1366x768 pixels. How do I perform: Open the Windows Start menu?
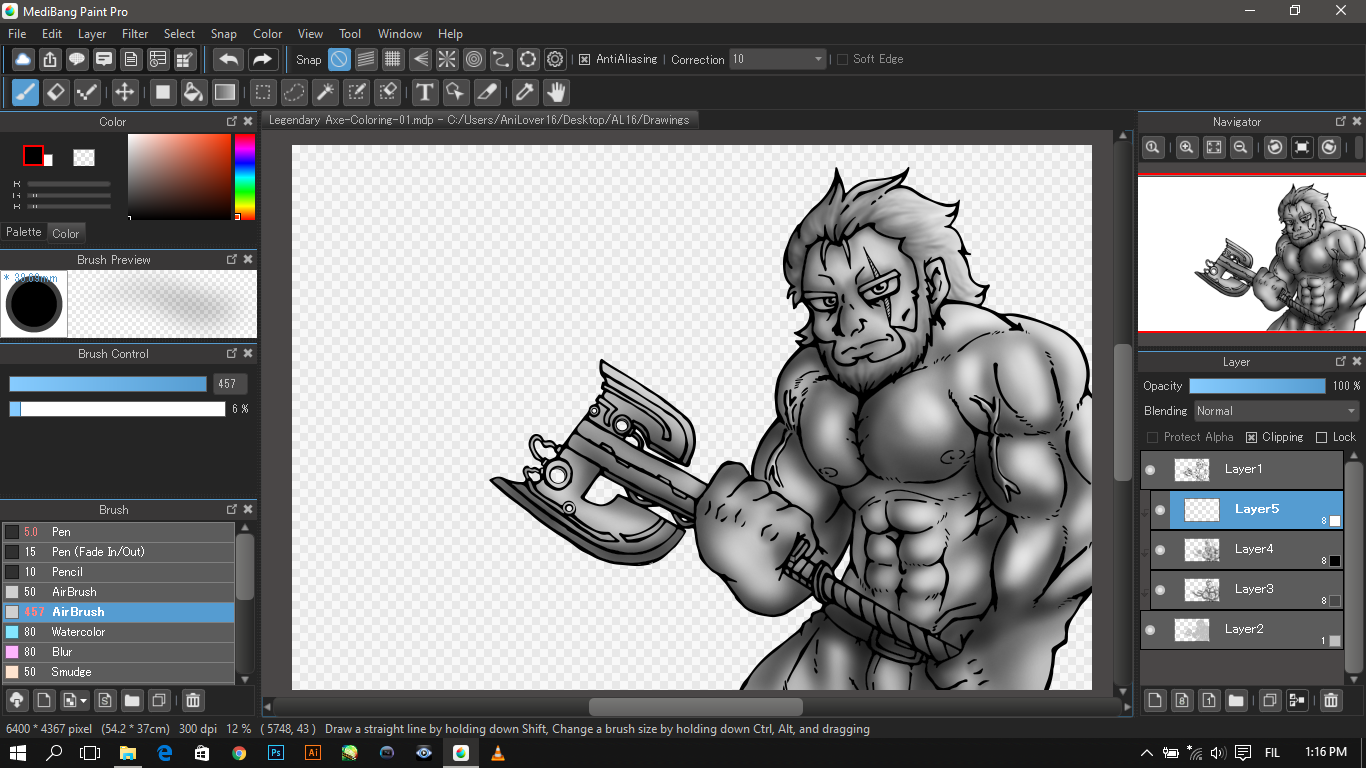pos(17,753)
